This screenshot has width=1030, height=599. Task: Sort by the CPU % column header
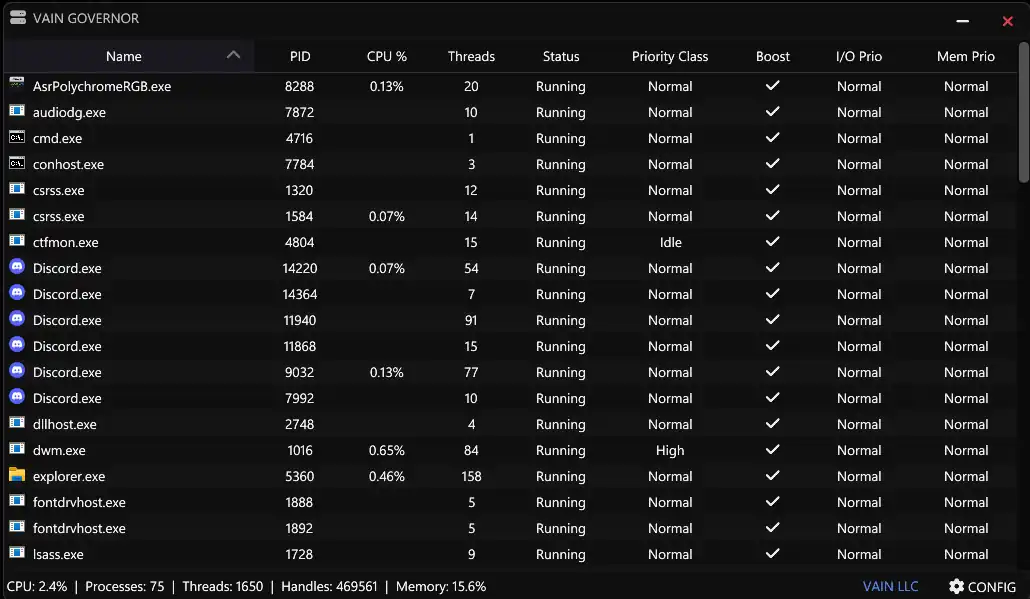click(x=387, y=56)
